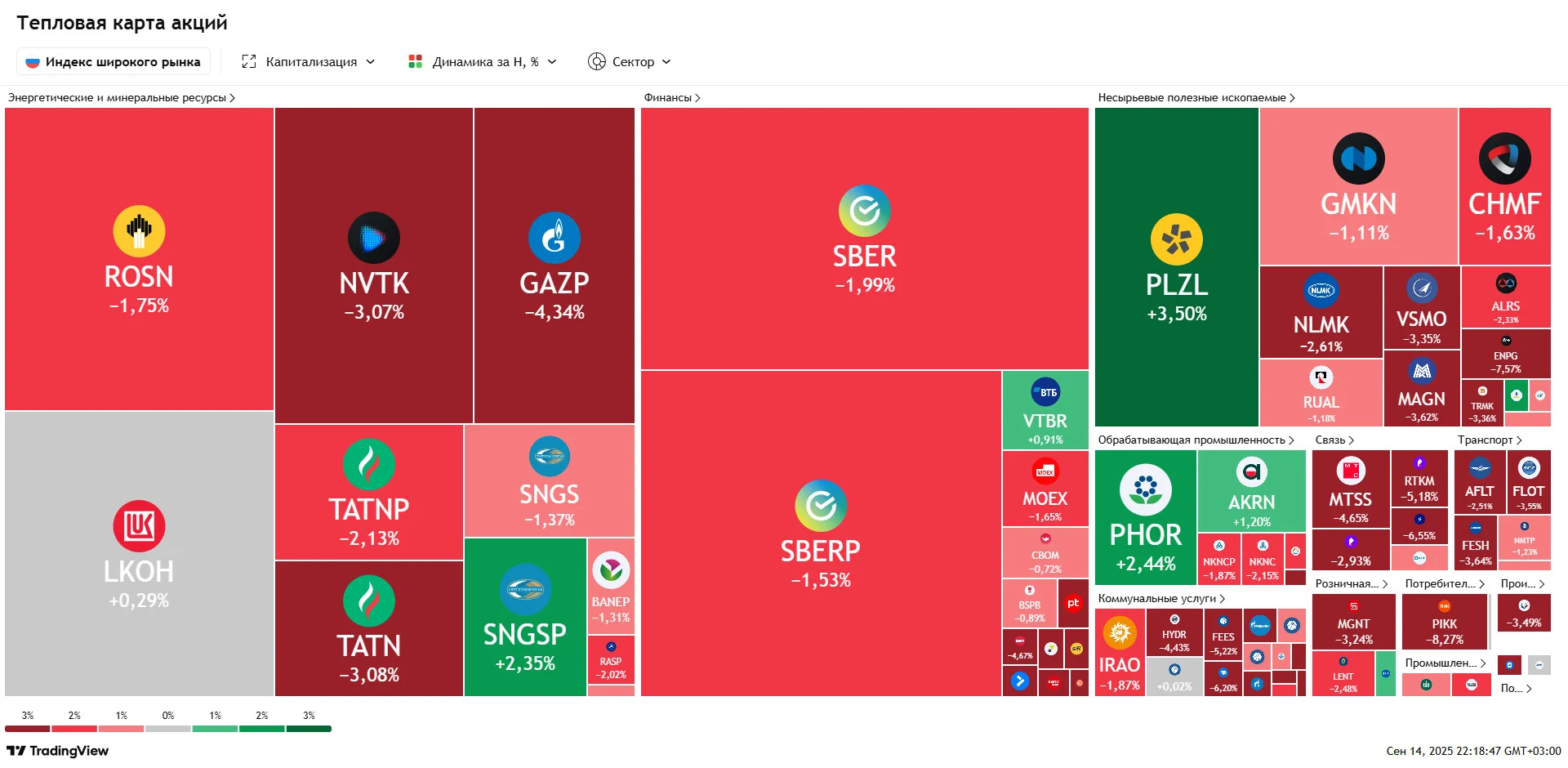Select the FESH −3,64% tile
The height and width of the screenshot is (768, 1568).
tap(1476, 543)
